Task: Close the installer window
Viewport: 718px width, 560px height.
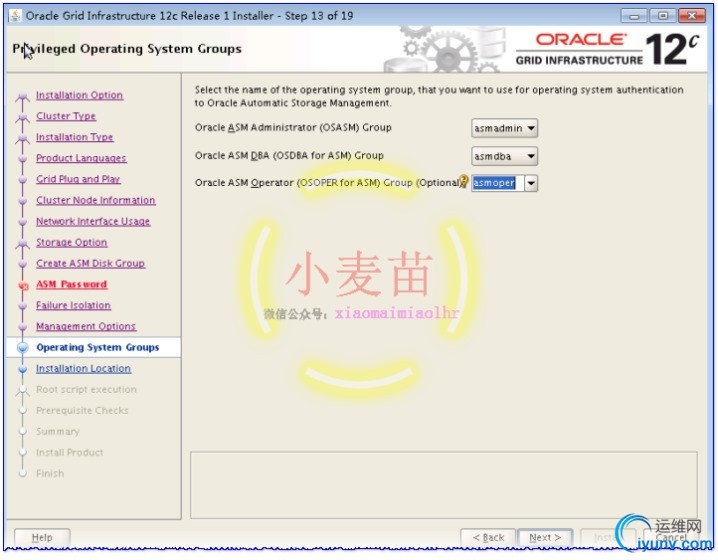Action: click(x=692, y=16)
